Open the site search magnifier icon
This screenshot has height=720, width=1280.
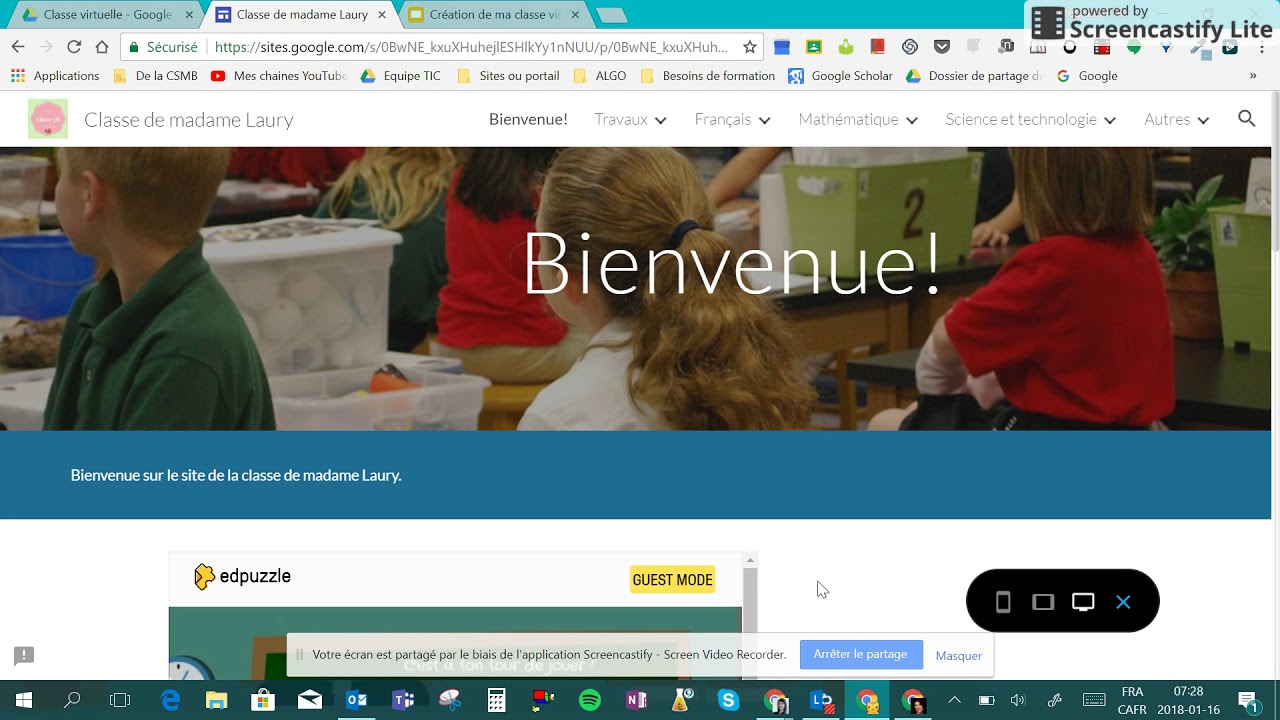click(x=1246, y=119)
